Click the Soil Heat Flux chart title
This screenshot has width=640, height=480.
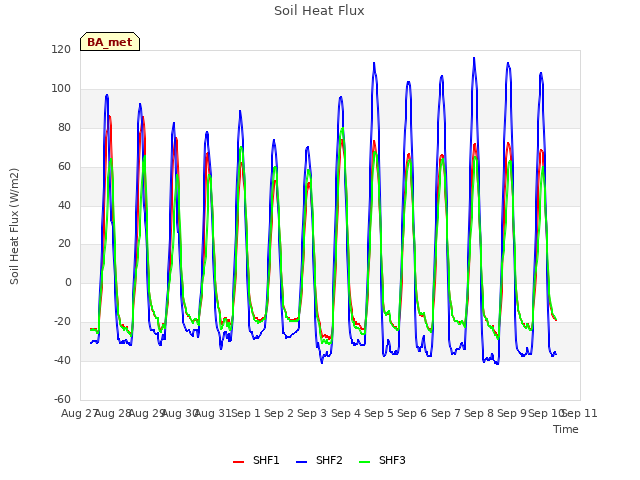click(319, 11)
